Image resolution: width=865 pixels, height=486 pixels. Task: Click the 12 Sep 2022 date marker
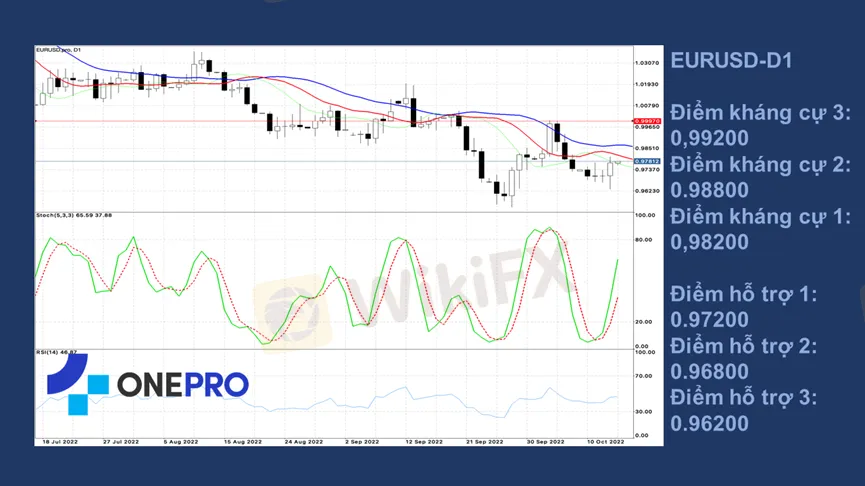pyautogui.click(x=424, y=442)
